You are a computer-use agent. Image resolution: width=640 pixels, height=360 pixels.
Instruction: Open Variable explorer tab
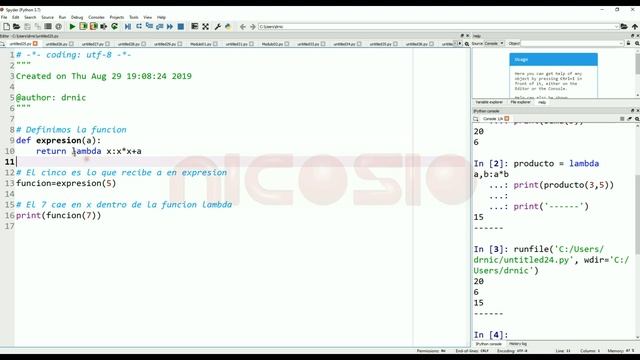(489, 102)
